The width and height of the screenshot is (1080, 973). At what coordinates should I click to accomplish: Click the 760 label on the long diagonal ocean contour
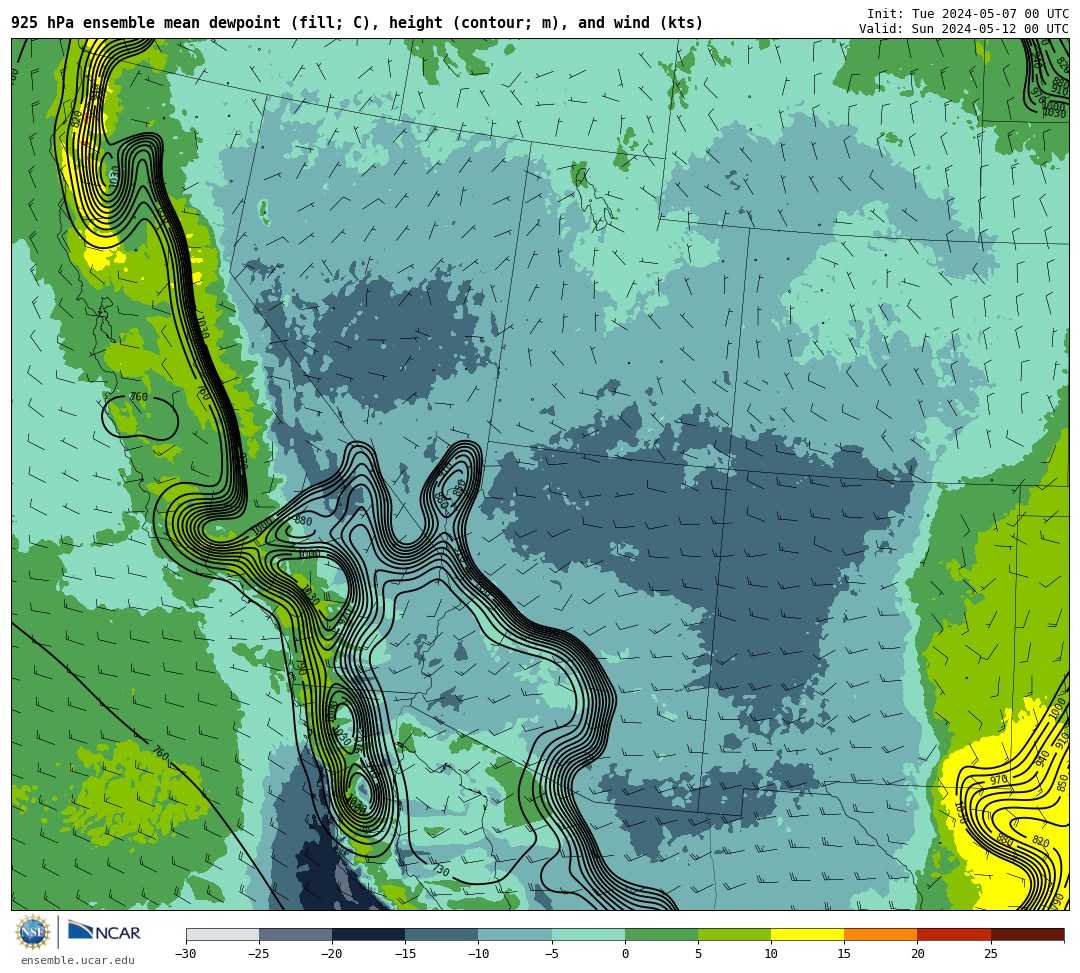160,753
